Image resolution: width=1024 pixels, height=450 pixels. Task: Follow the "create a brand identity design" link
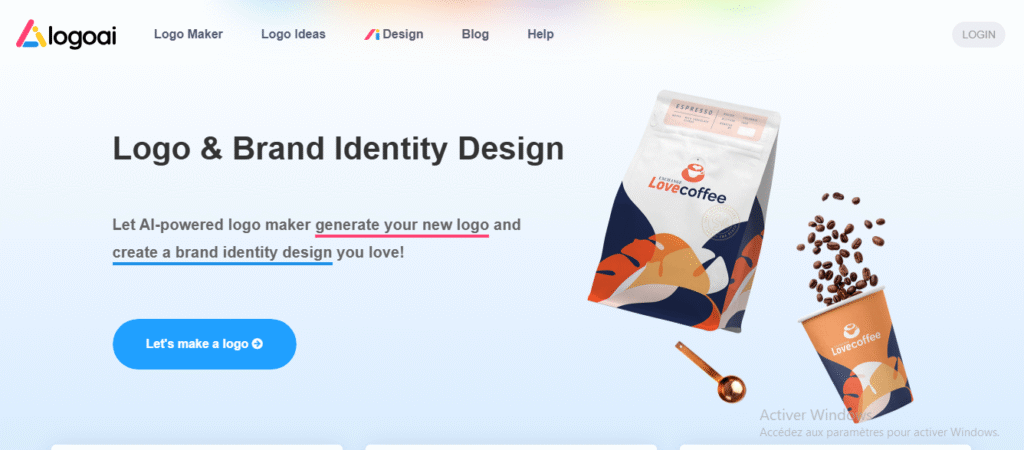click(x=223, y=252)
